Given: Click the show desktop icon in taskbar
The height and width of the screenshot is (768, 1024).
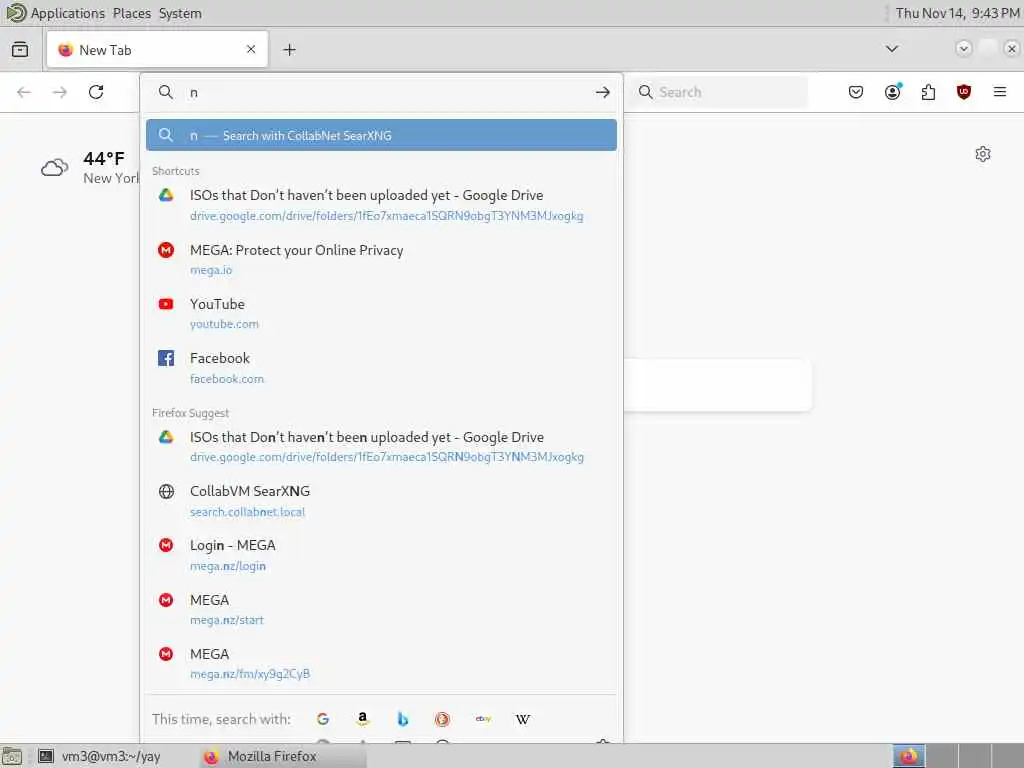Looking at the screenshot, I should pyautogui.click(x=12, y=756).
